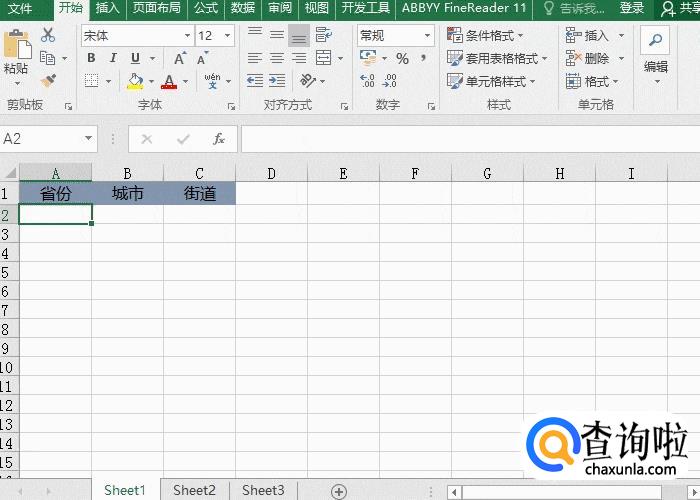The width and height of the screenshot is (700, 500).
Task: Click the 登录 sign-in link
Action: [632, 8]
